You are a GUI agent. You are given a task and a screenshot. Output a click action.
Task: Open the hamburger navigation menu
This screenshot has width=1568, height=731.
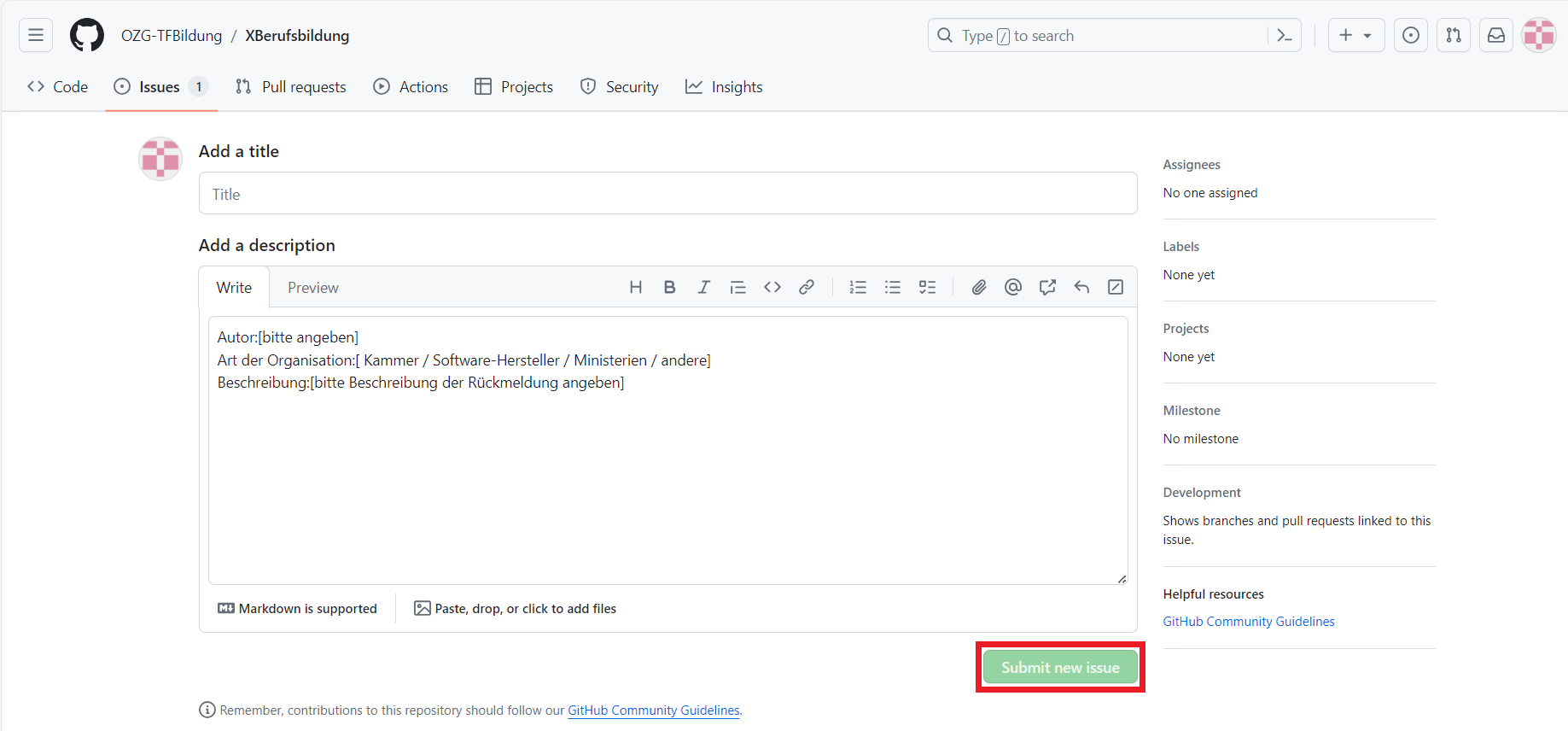[x=36, y=35]
